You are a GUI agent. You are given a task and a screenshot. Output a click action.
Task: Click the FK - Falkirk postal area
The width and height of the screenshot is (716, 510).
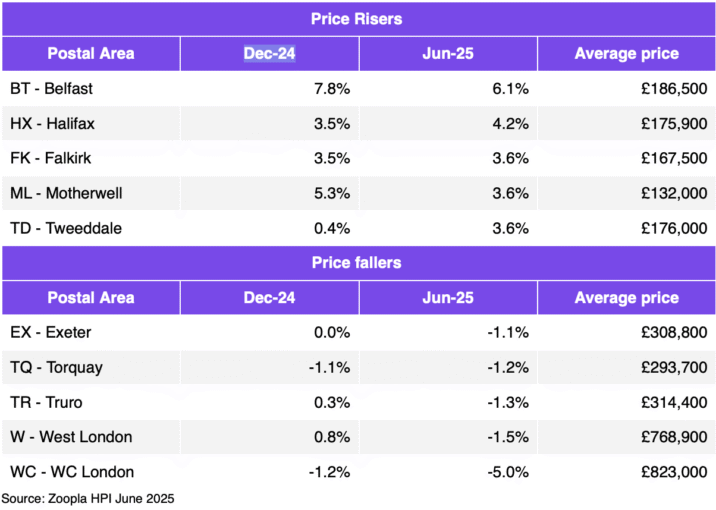pos(47,158)
